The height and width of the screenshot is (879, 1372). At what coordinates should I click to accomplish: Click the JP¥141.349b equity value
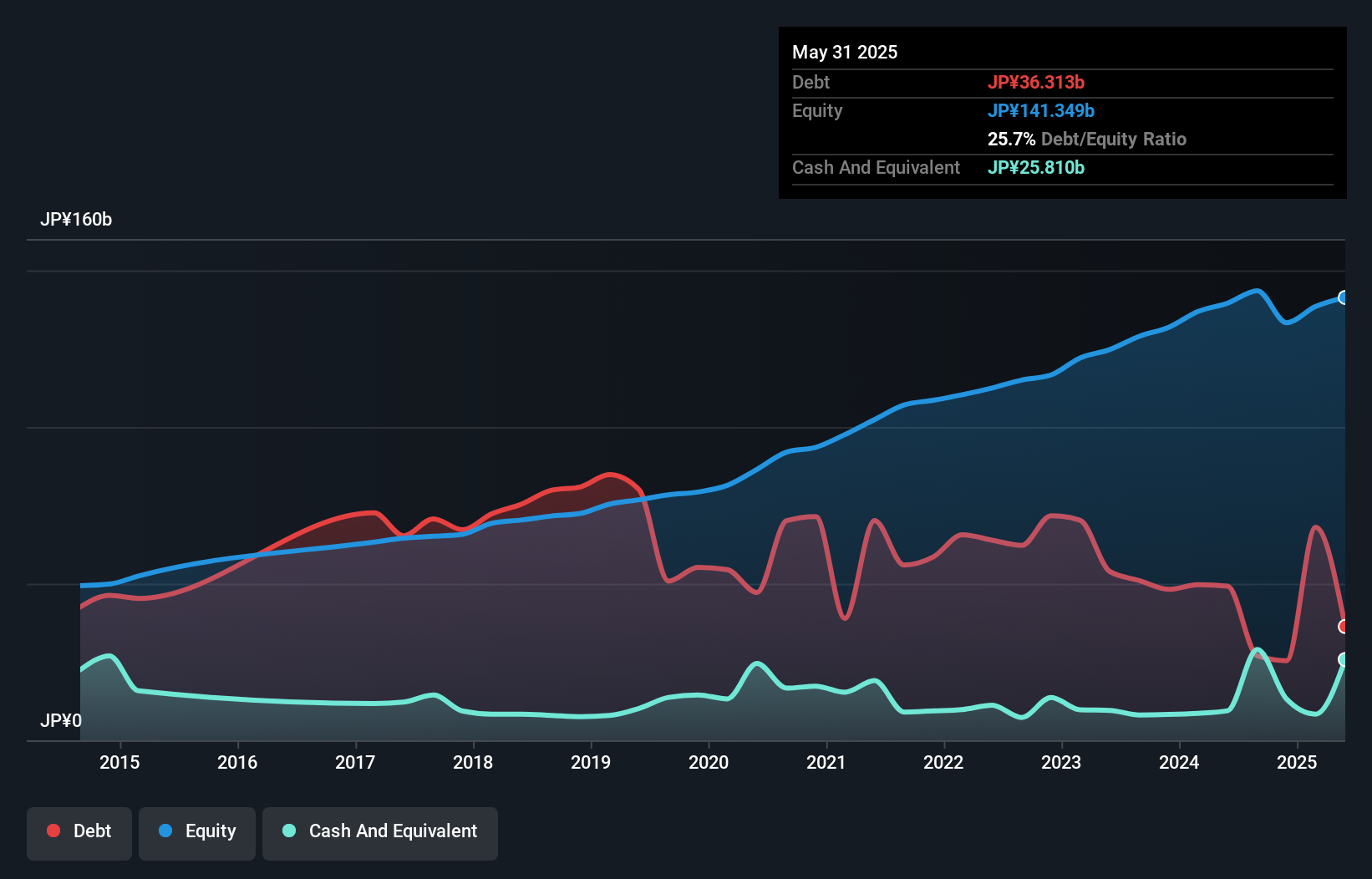click(x=1041, y=110)
